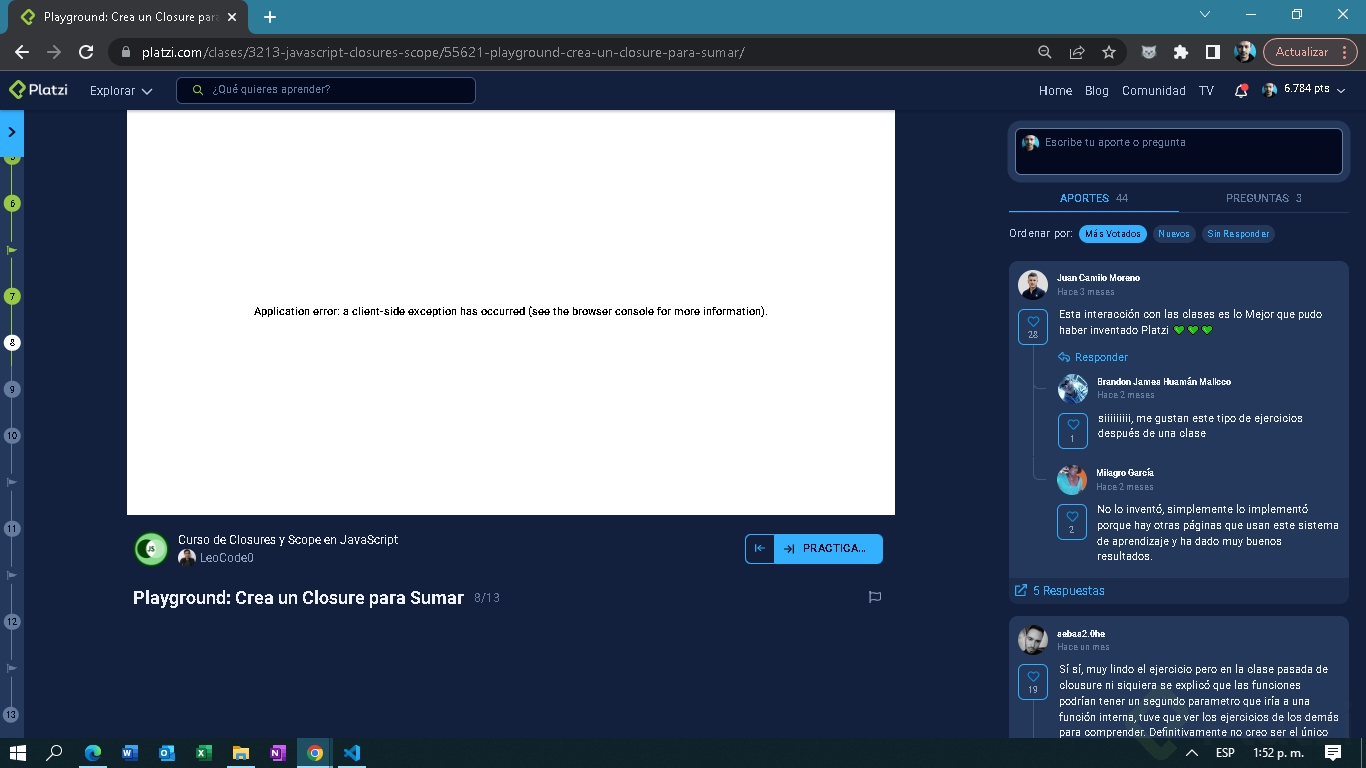Click the Platzi search field

pyautogui.click(x=326, y=90)
